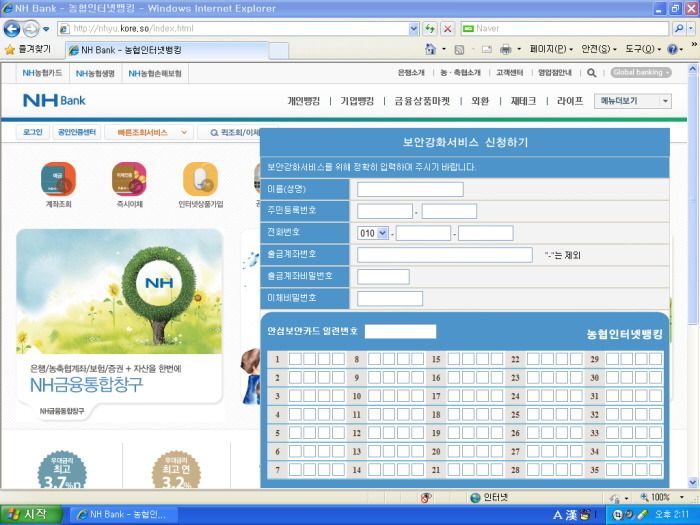Click the middle 전화번호 input field
Screen dimensions: 700x525
pyautogui.click(x=423, y=233)
